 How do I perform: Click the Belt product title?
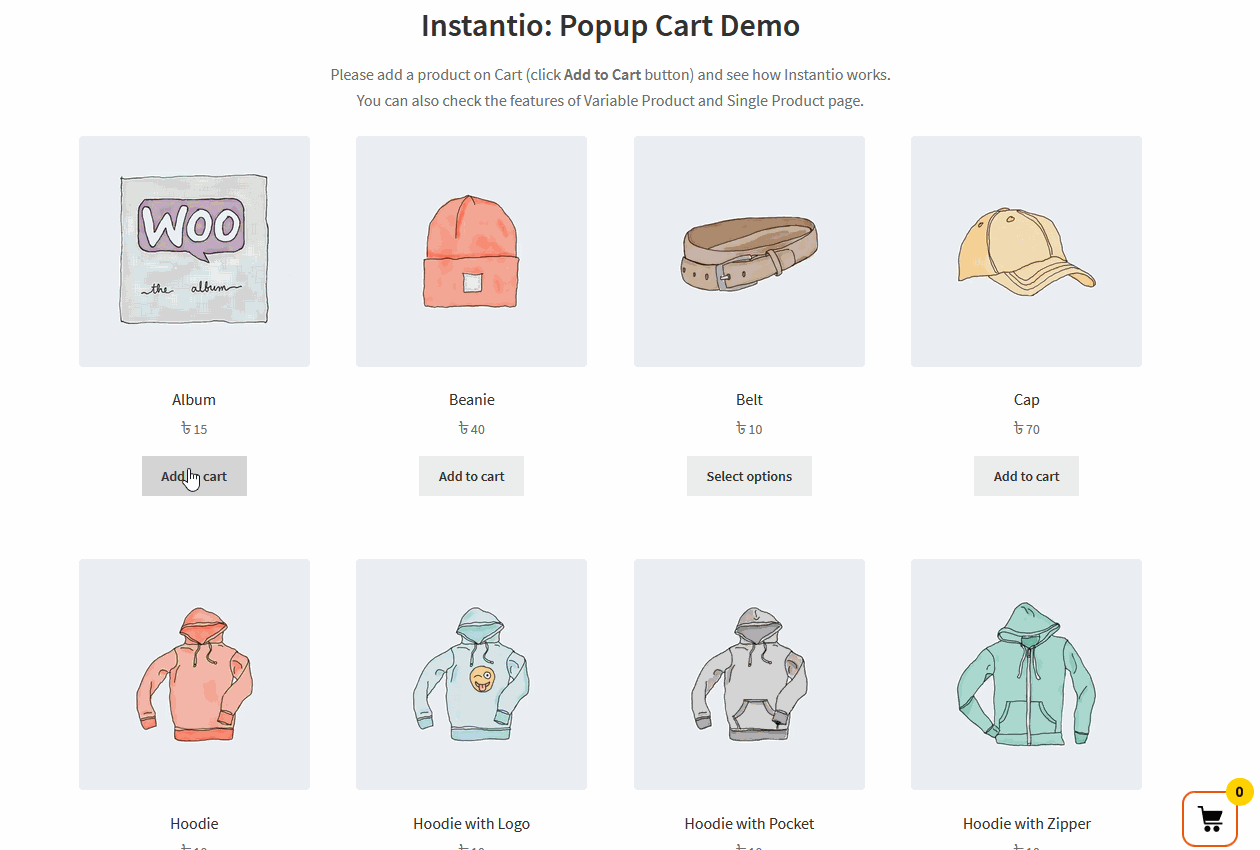coord(749,399)
